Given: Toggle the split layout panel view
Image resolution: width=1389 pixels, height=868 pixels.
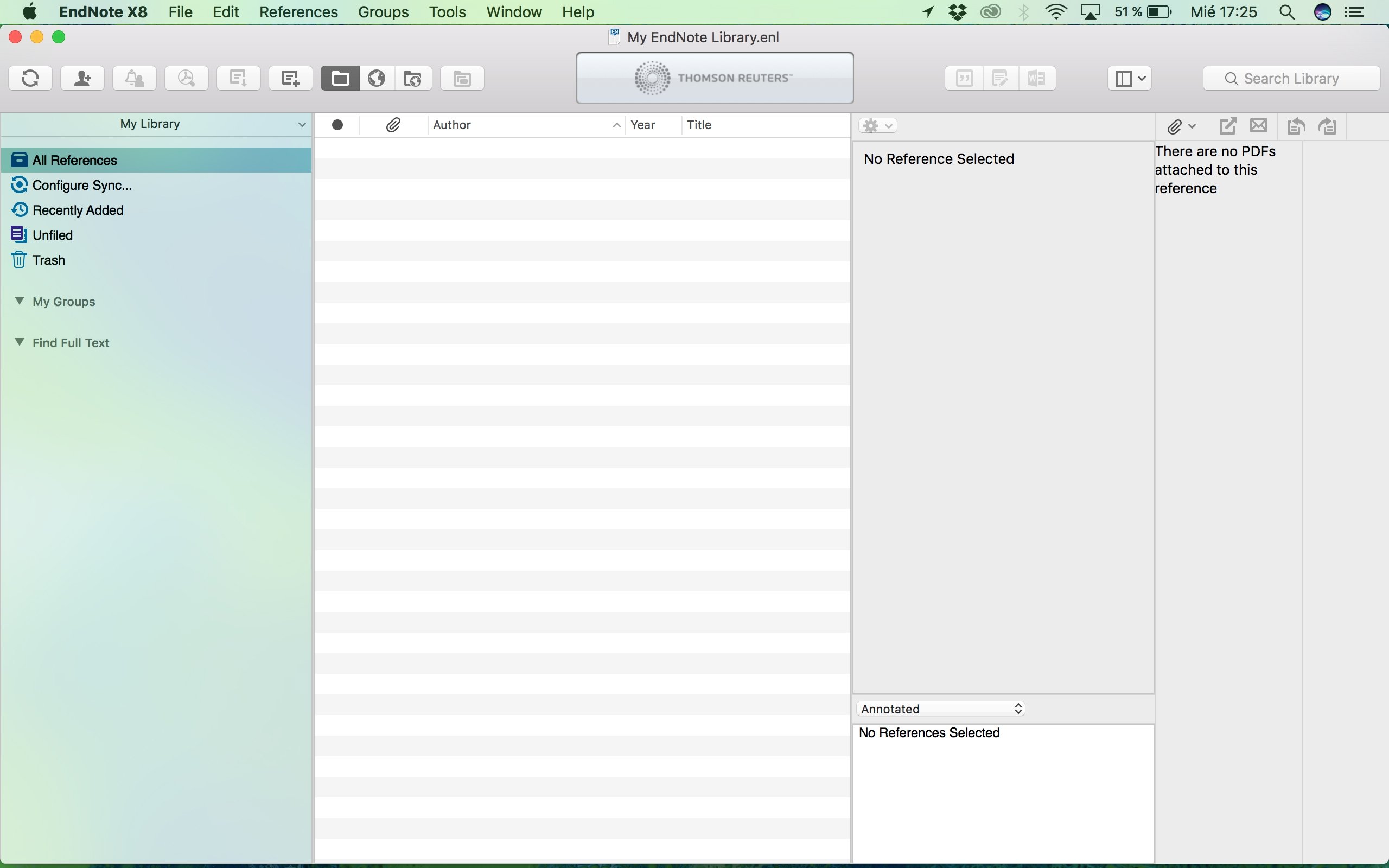Looking at the screenshot, I should click(x=1123, y=78).
